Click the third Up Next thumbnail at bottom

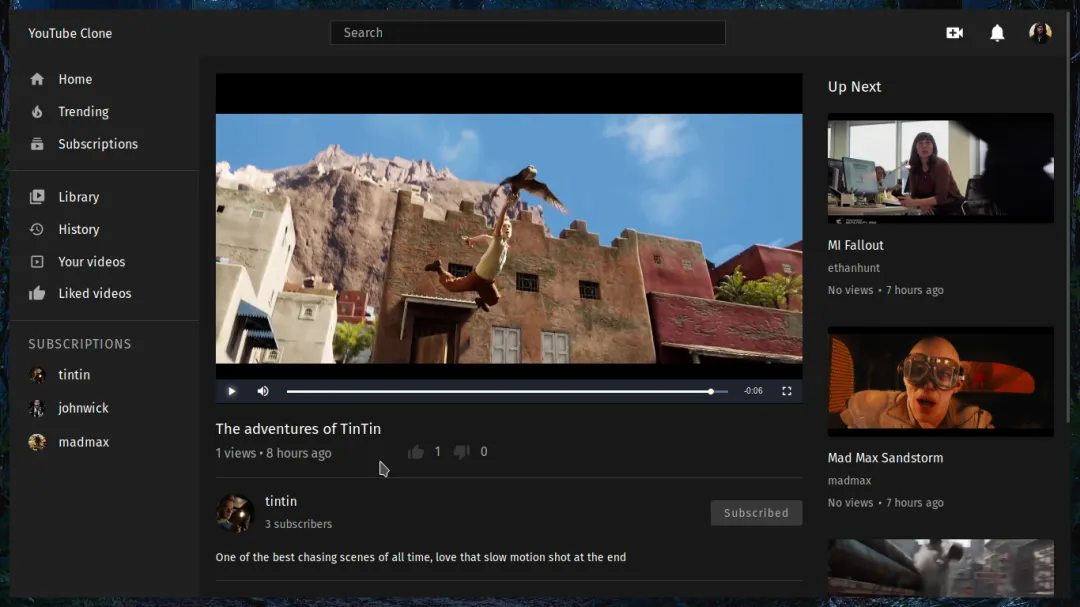tap(940, 568)
